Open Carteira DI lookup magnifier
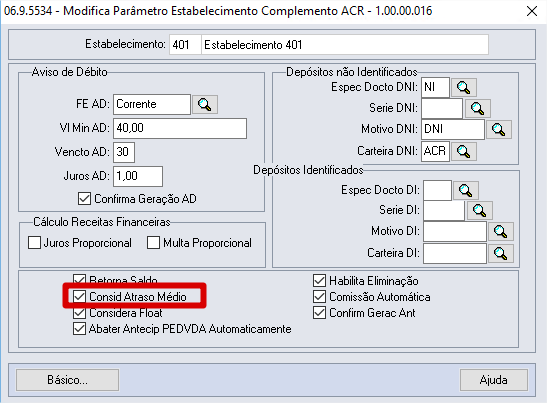Image resolution: width=547 pixels, height=403 pixels. [x=501, y=253]
